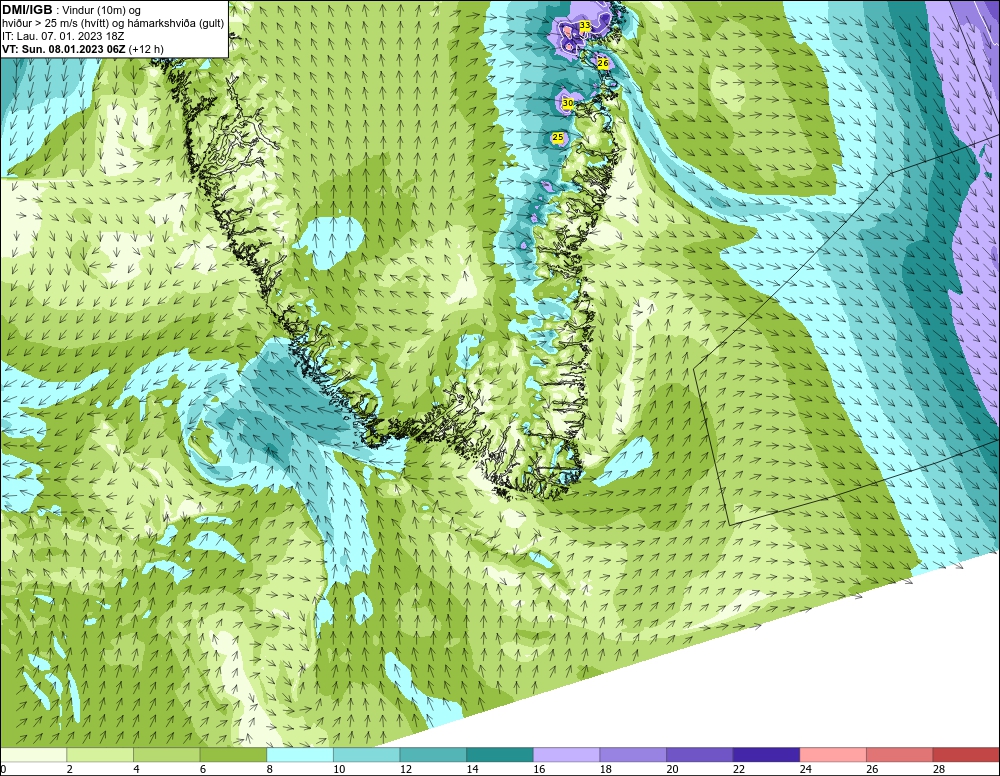
Task: Select the 12–14 m/s teal legend swatch
Action: point(433,755)
